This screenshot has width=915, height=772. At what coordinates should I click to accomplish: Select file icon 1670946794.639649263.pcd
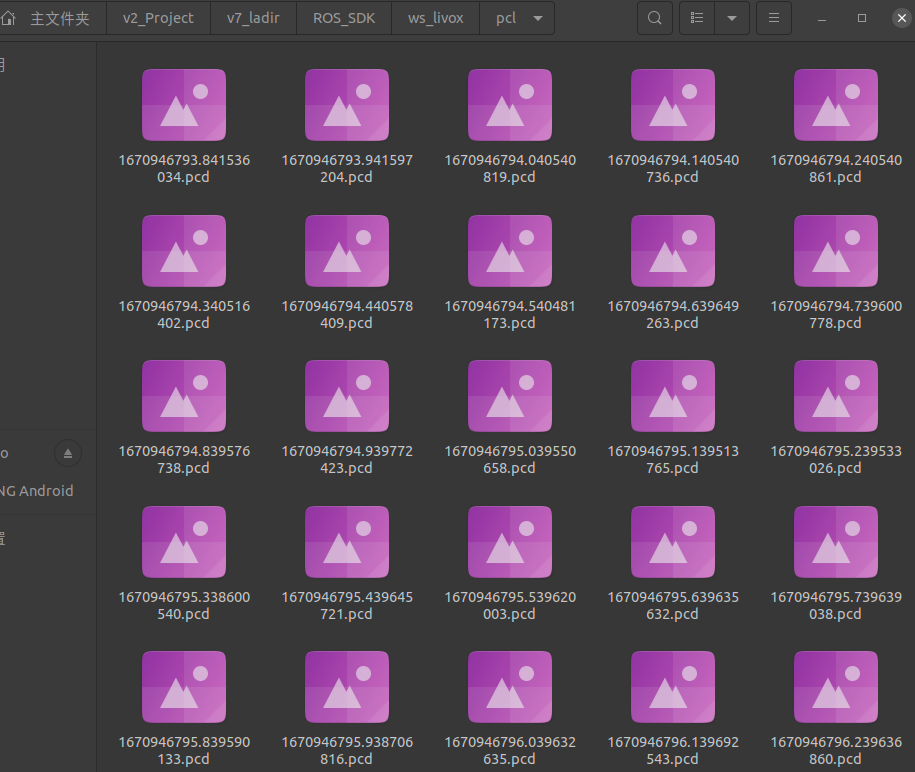pos(673,251)
